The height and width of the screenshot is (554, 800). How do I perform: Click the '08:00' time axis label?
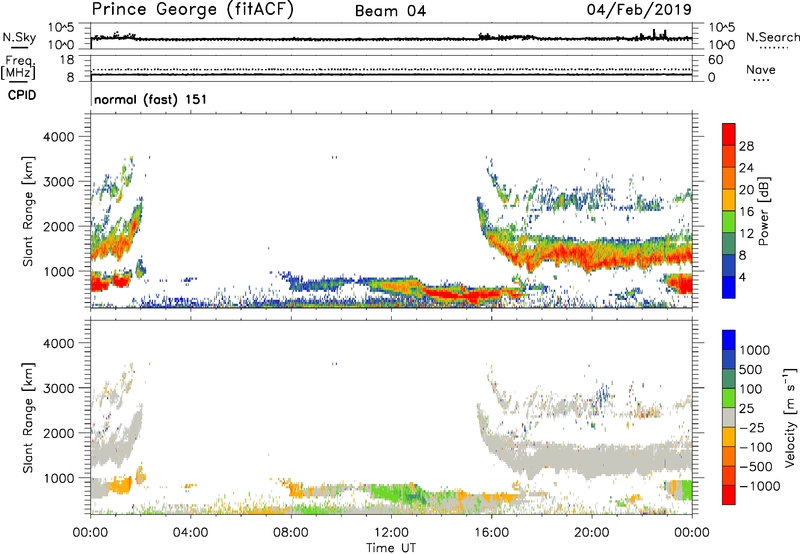(x=291, y=533)
